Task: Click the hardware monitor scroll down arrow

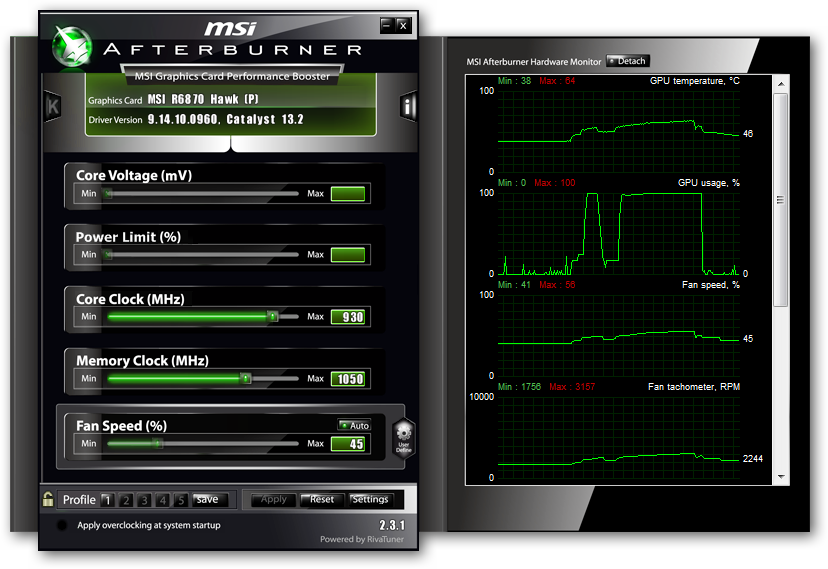Action: click(x=781, y=477)
